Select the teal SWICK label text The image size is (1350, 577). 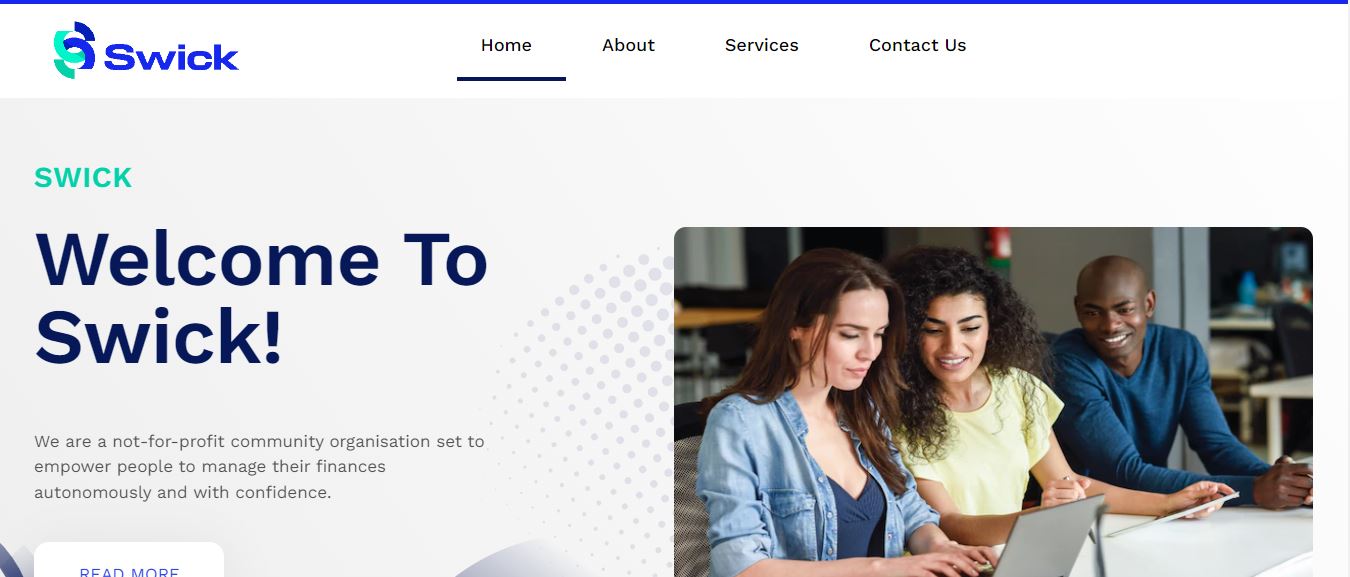(x=83, y=178)
